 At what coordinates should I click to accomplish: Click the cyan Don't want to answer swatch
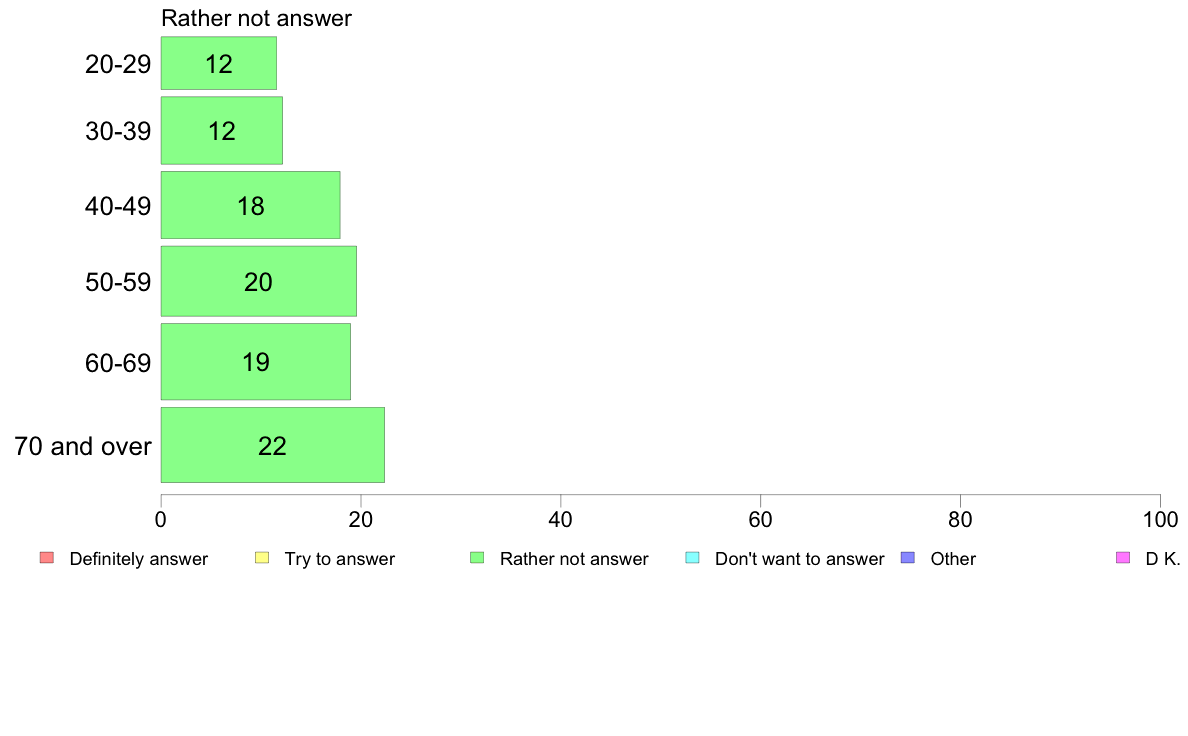click(x=692, y=558)
